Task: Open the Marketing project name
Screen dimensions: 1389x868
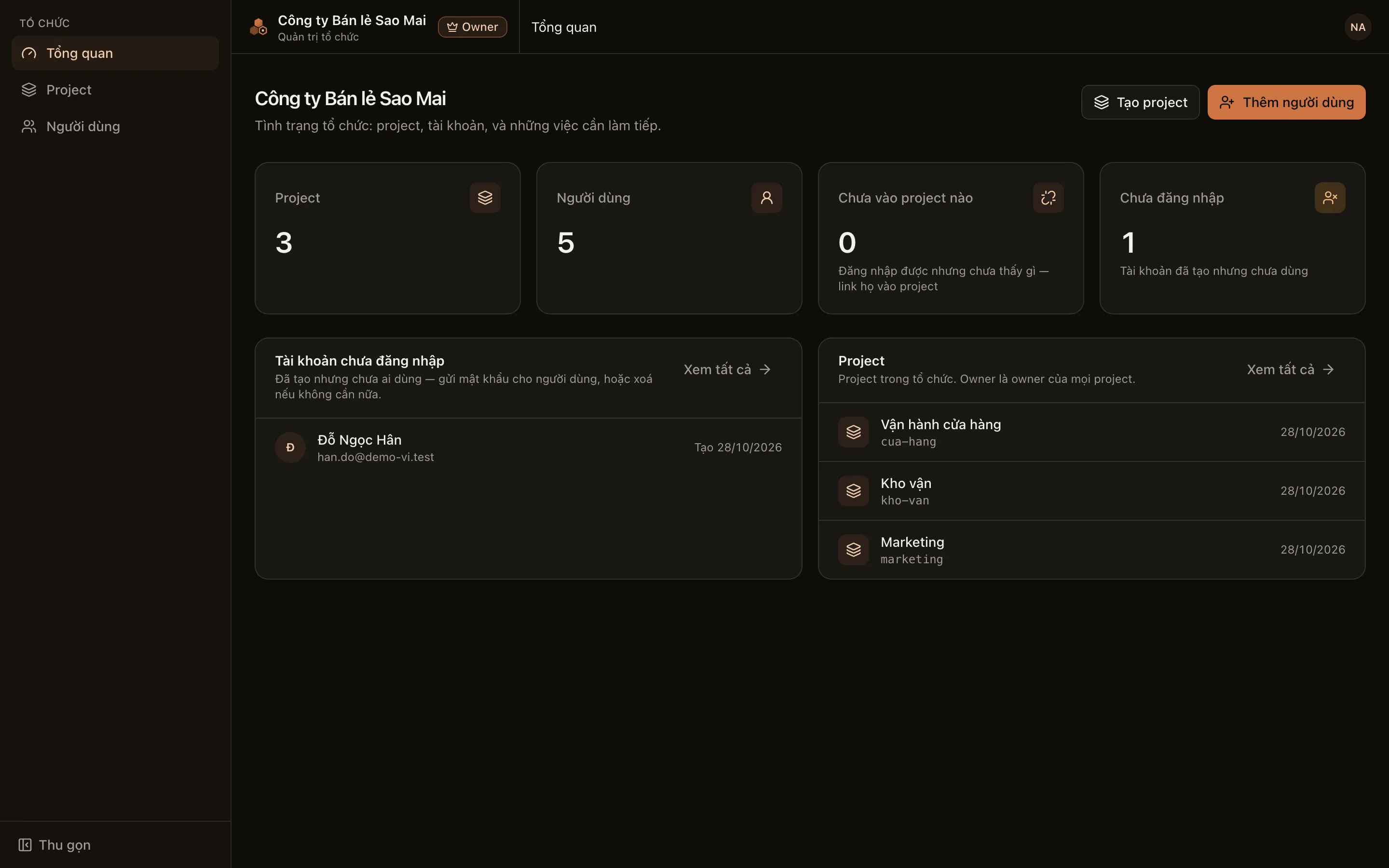Action: (x=912, y=542)
